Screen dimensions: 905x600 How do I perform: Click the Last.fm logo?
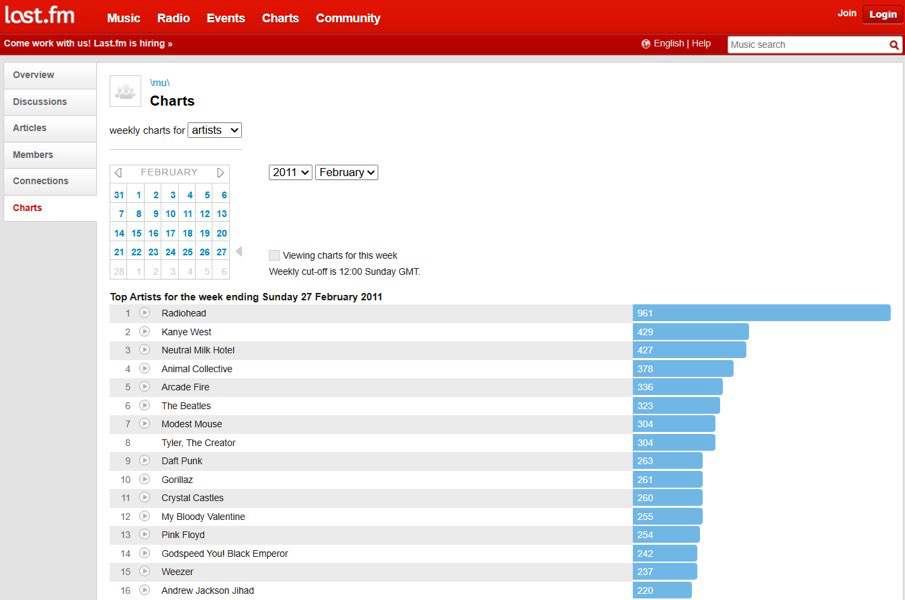click(40, 16)
